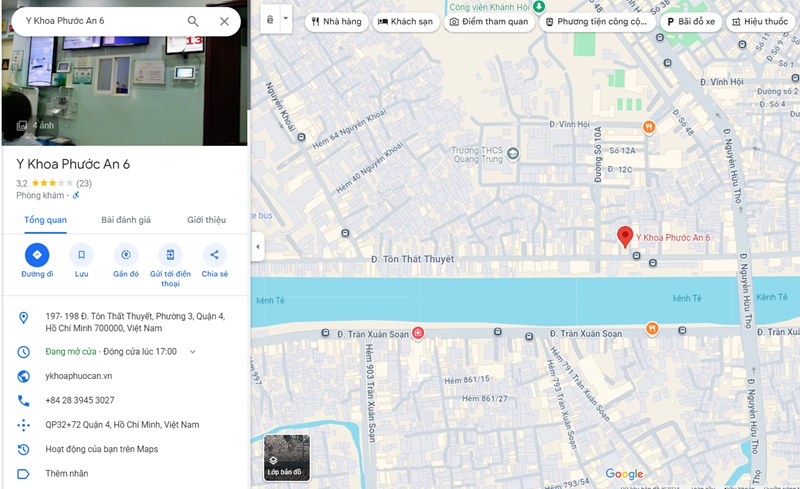The image size is (800, 489).
Task: Share place using Chia sẻ icon
Action: [x=214, y=255]
